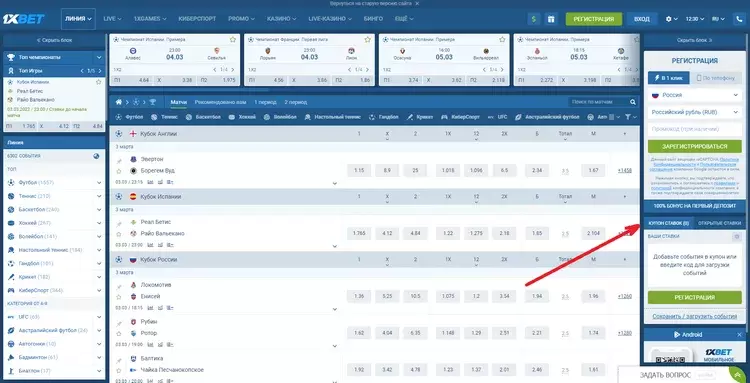Click the green РЕГИСТРАЦИЯ header button

pos(594,19)
